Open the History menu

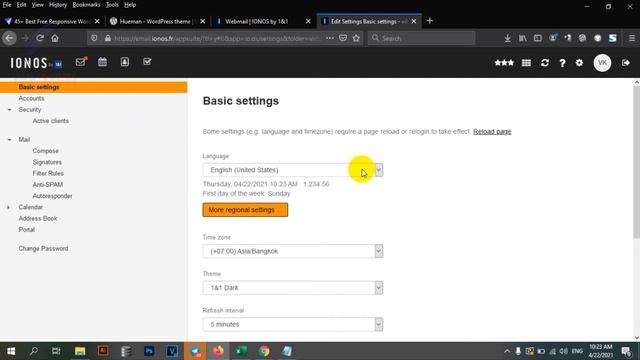58,5
